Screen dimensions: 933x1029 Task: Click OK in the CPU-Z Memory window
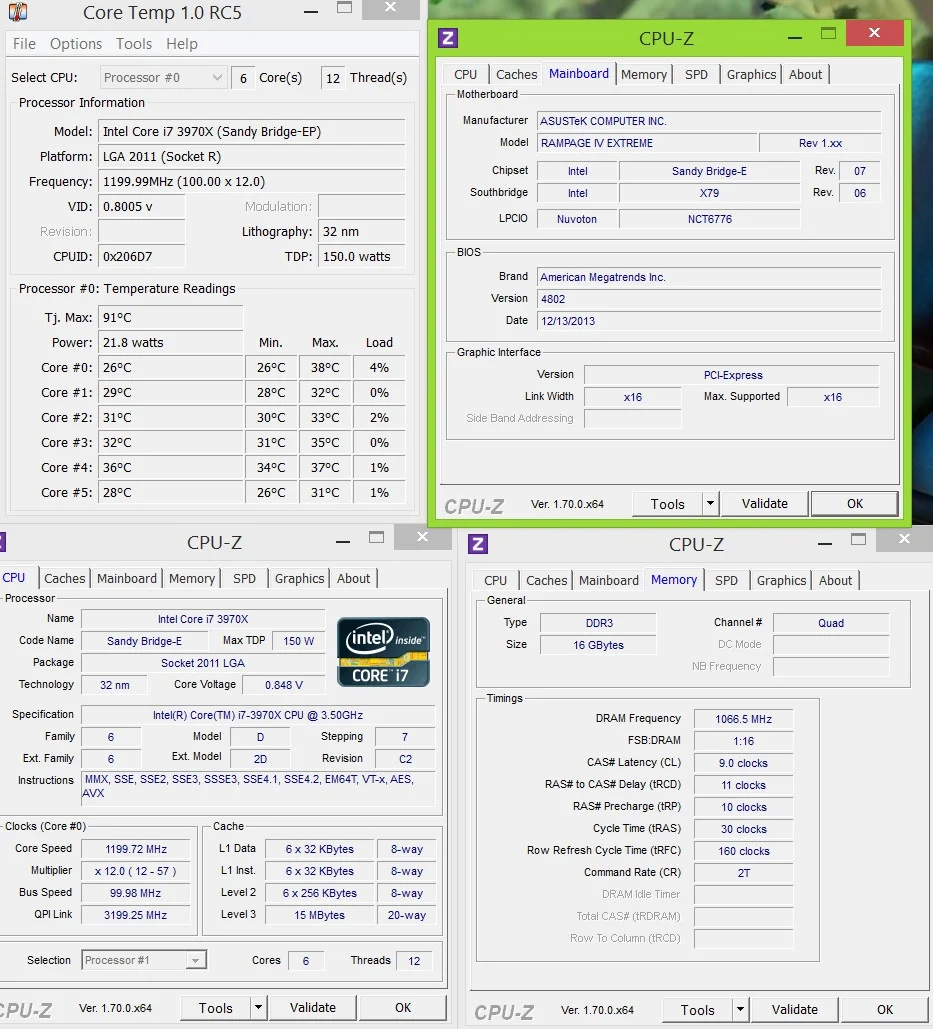(884, 1009)
